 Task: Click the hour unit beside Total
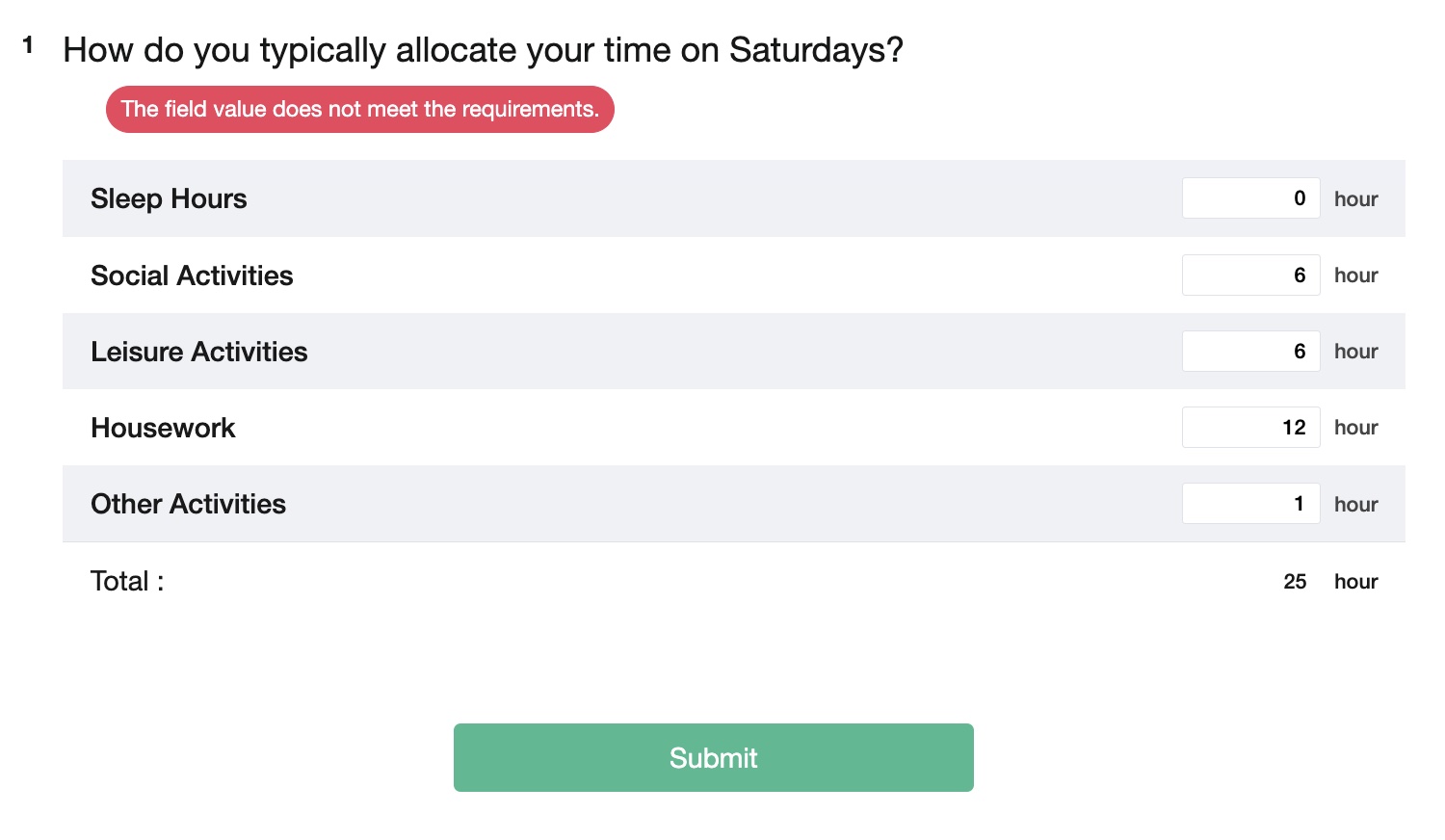pos(1355,581)
